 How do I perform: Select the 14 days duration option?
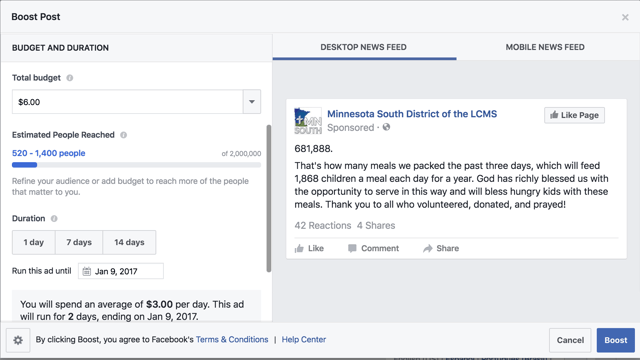click(129, 242)
